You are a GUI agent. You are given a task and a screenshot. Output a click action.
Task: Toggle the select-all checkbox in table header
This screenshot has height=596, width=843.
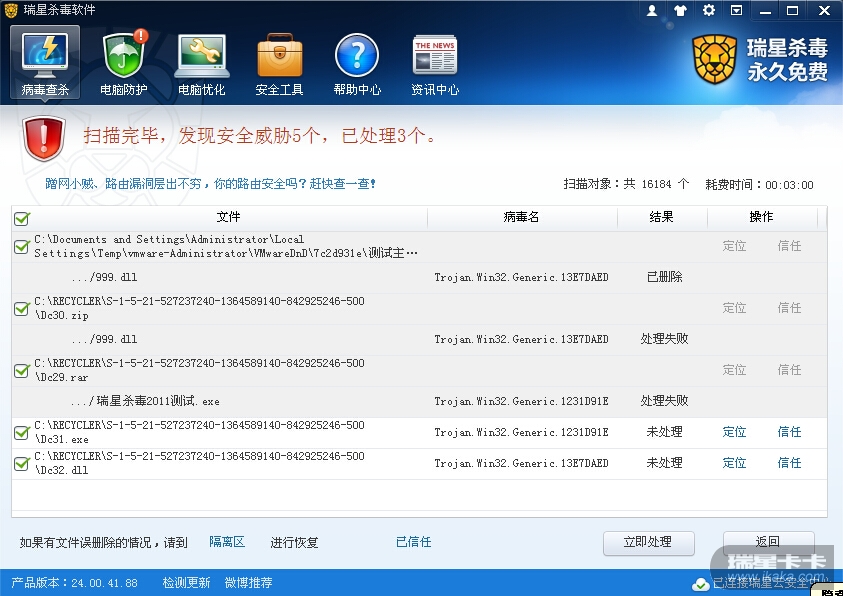(x=22, y=218)
